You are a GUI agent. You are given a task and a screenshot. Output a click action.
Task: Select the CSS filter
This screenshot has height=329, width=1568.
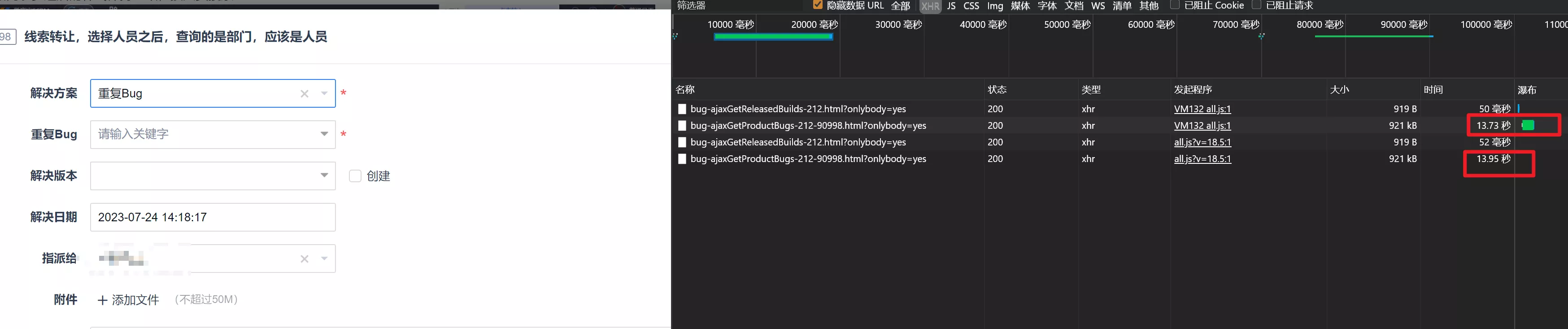[x=971, y=5]
